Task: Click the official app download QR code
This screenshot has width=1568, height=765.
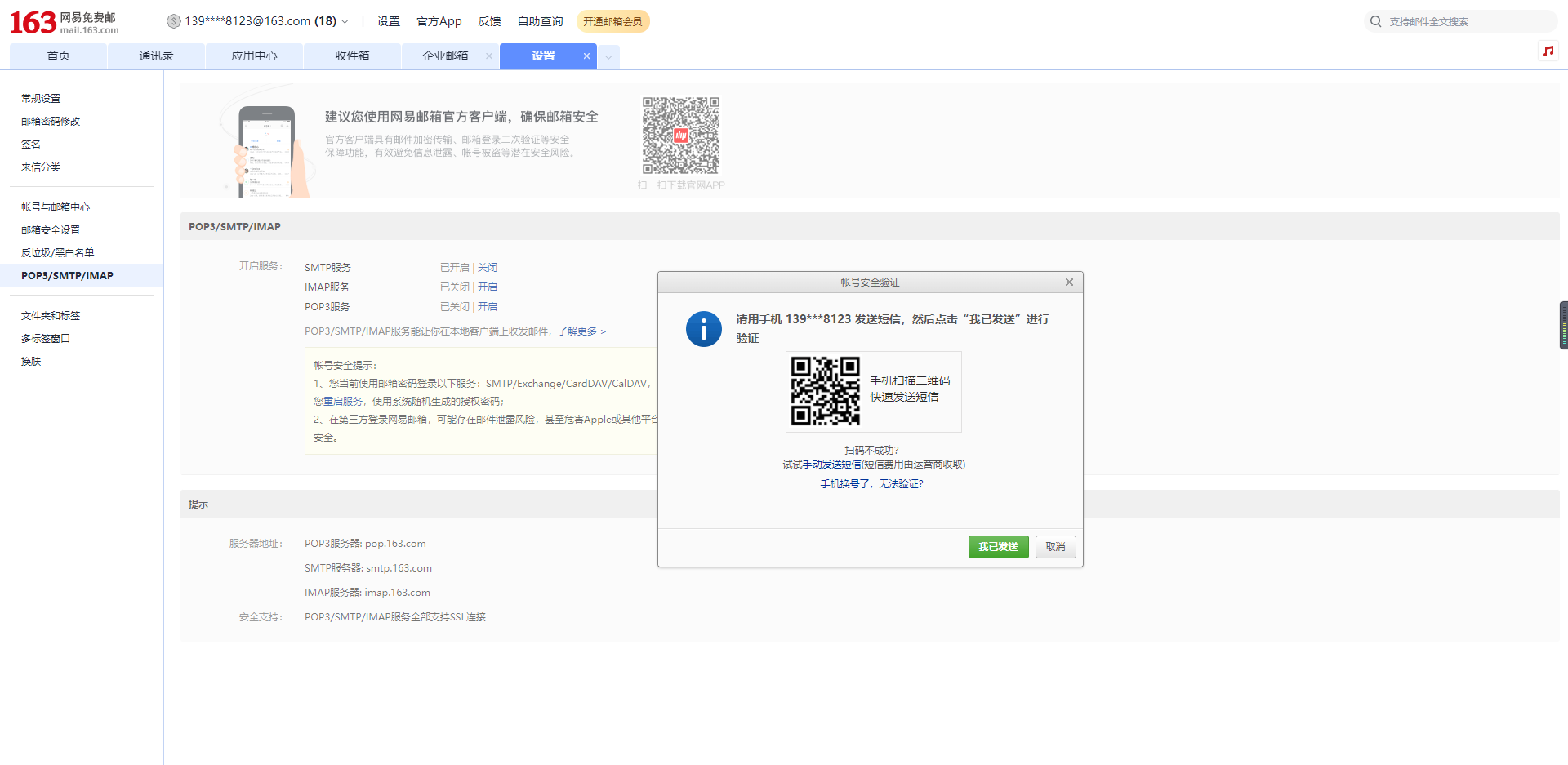Action: pos(681,136)
